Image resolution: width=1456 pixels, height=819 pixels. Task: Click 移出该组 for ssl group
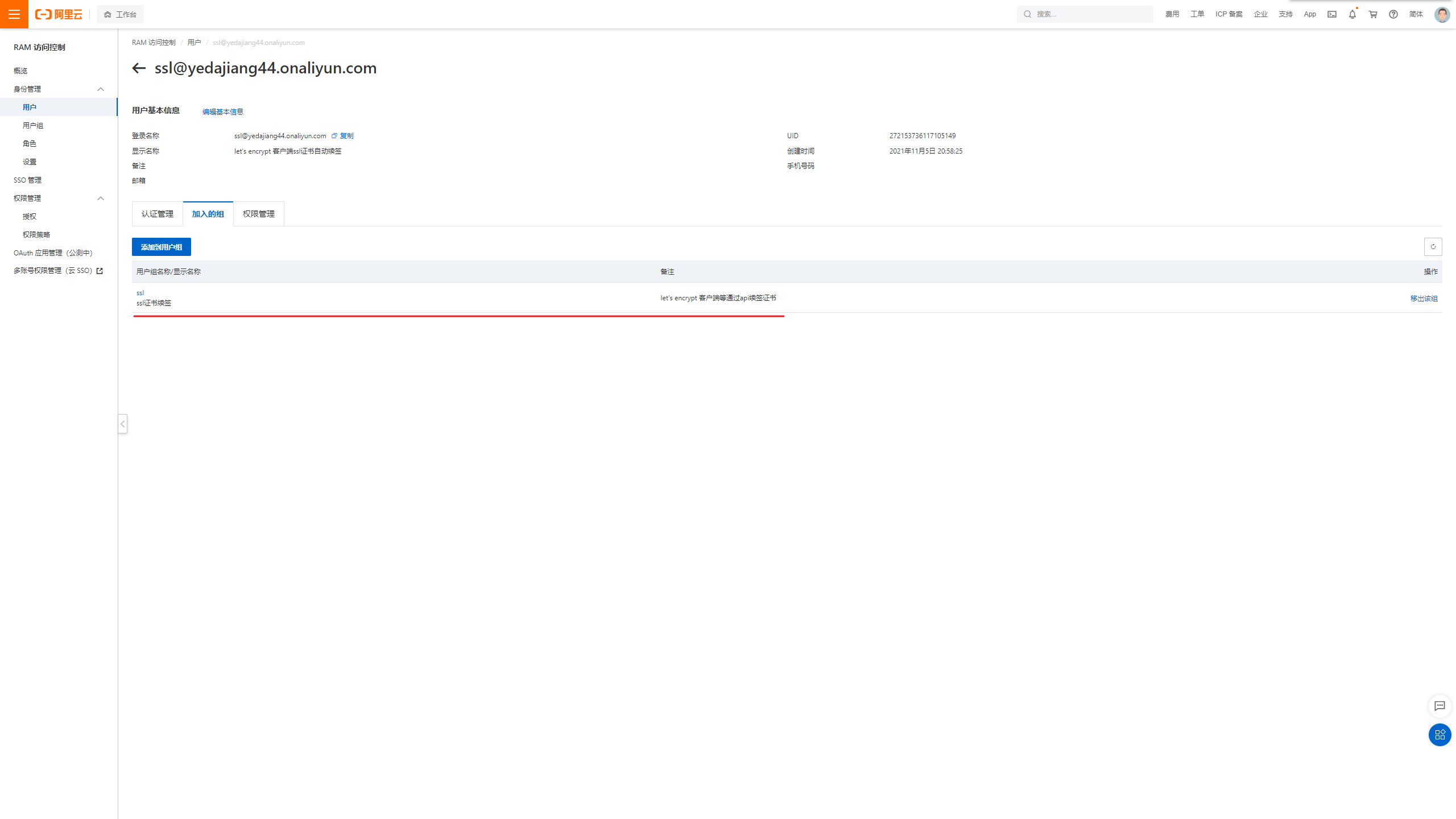(x=1424, y=299)
